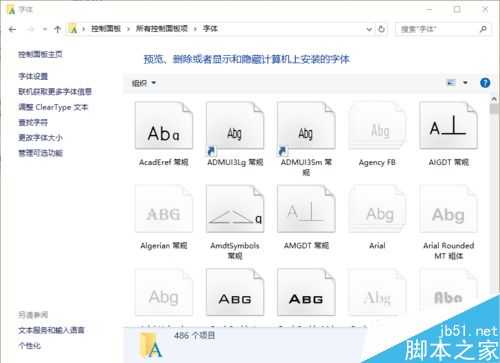Open 调整 ClearType 文本 link
This screenshot has width=500, height=363.
pos(53,107)
